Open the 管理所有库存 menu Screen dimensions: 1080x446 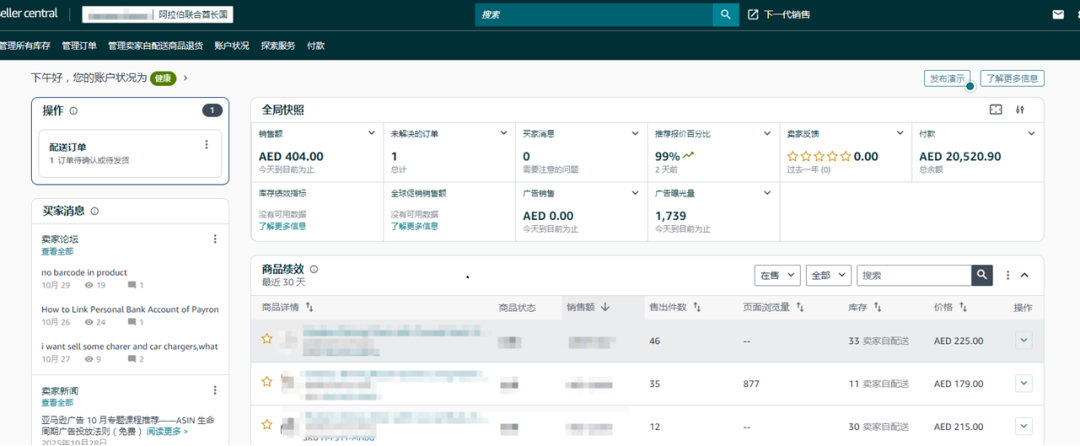25,46
